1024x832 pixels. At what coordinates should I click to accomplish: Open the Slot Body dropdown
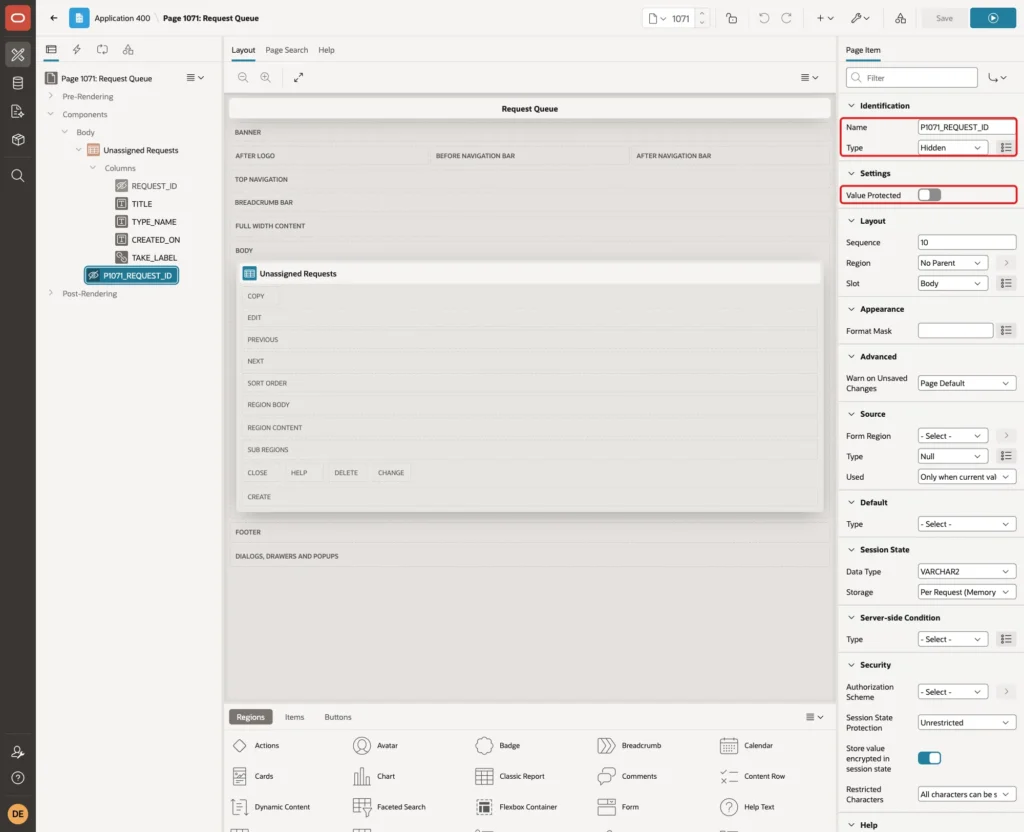pyautogui.click(x=952, y=283)
